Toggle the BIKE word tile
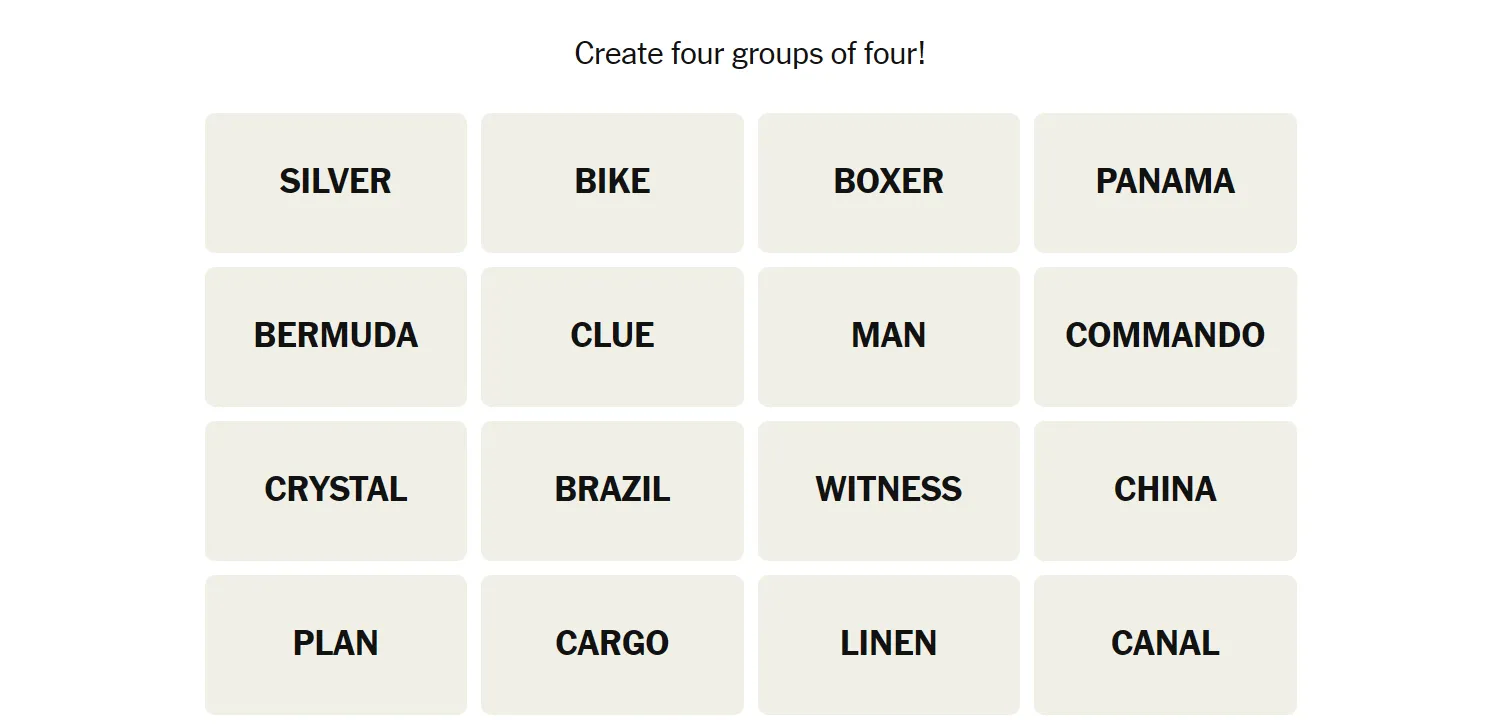The height and width of the screenshot is (724, 1500). coord(612,182)
